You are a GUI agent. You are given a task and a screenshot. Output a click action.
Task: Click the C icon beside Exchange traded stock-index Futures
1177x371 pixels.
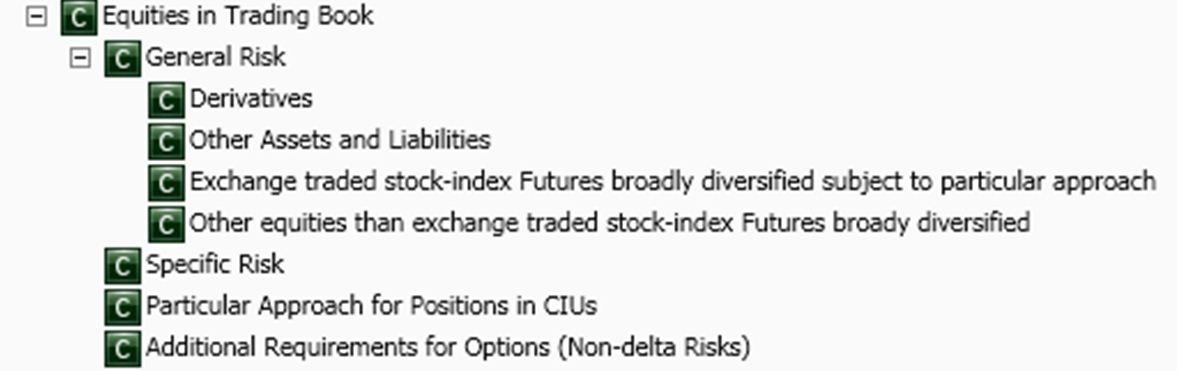[x=167, y=182]
